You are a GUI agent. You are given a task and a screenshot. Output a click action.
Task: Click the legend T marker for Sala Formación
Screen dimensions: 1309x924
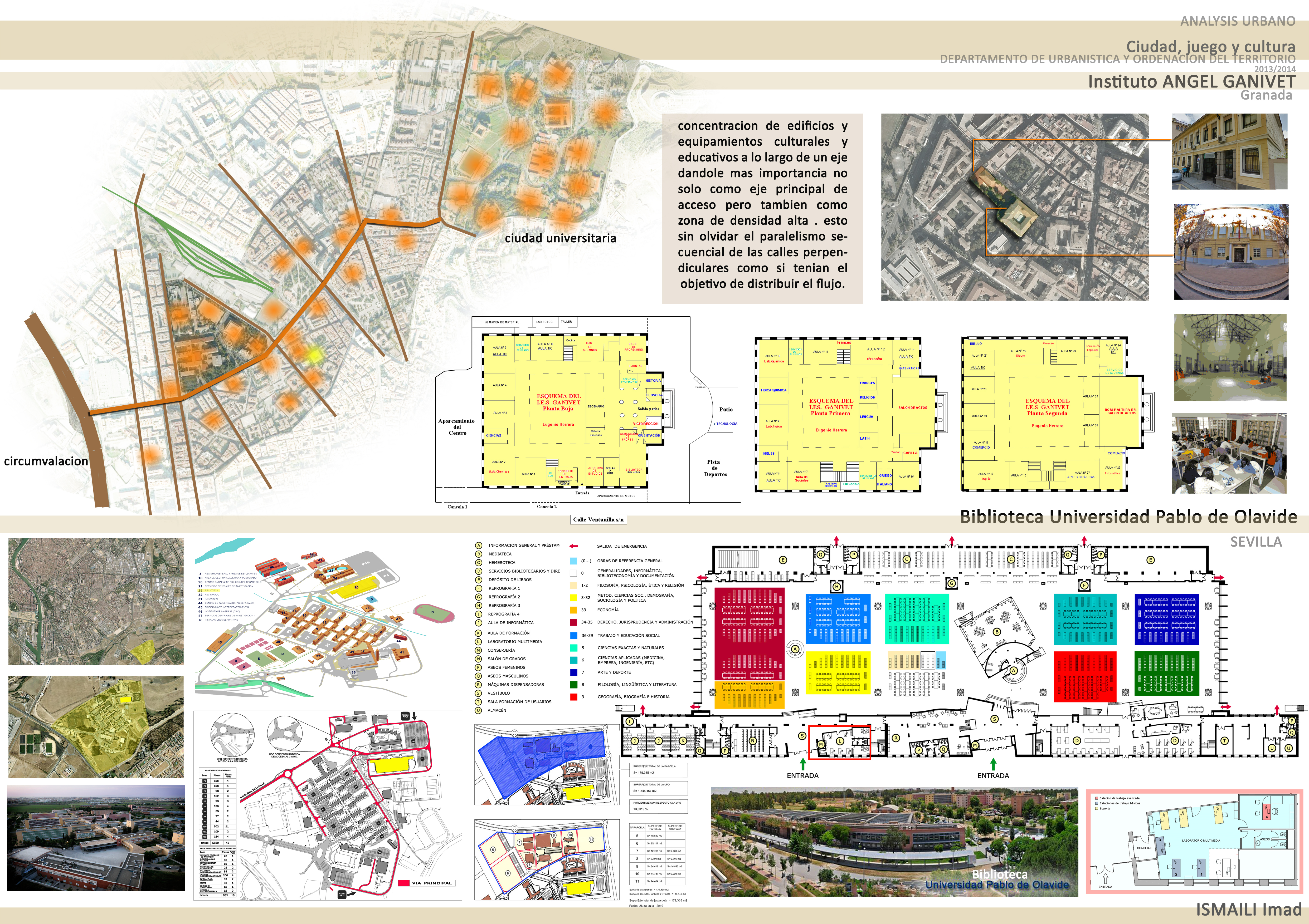click(x=478, y=702)
